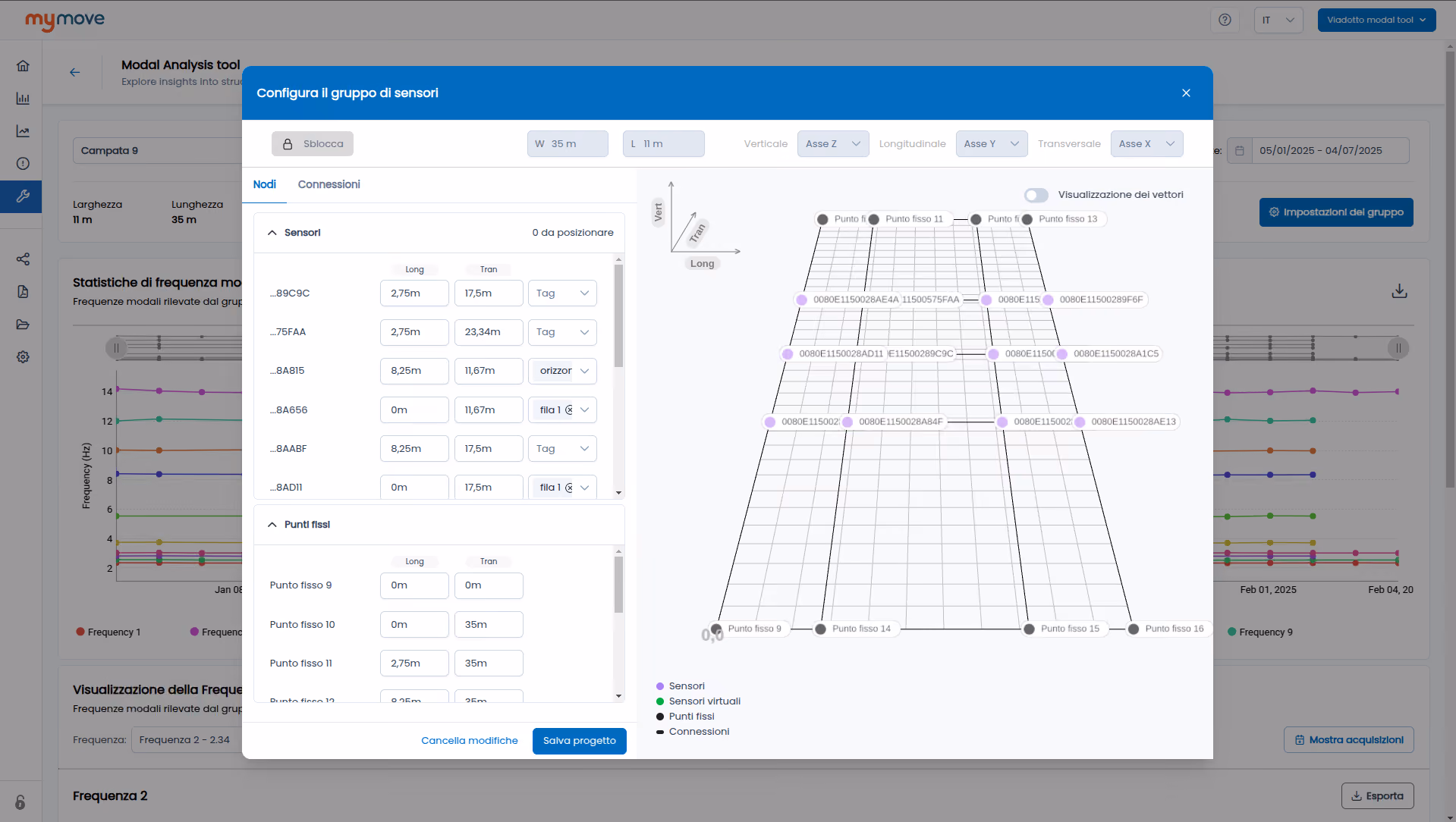Close the sensor group configuration dialog
1456x822 pixels.
point(1186,93)
